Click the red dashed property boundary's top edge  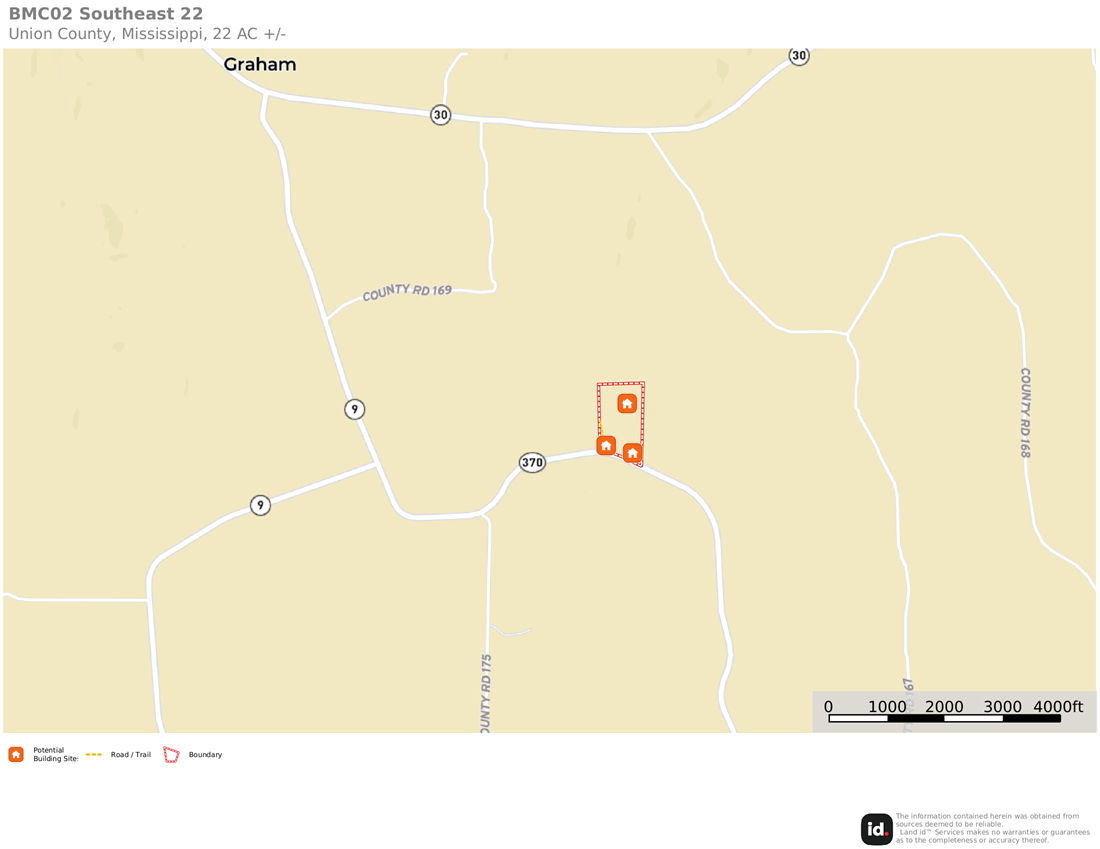coord(621,384)
